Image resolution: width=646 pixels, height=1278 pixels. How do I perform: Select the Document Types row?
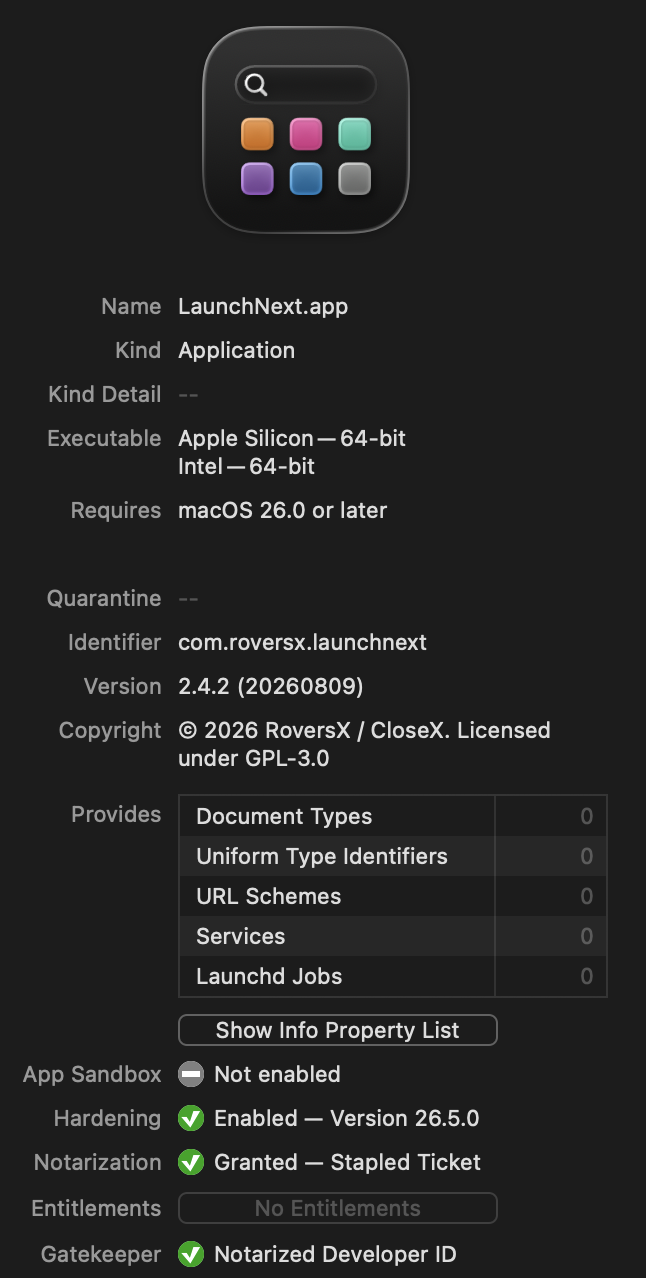tap(393, 816)
